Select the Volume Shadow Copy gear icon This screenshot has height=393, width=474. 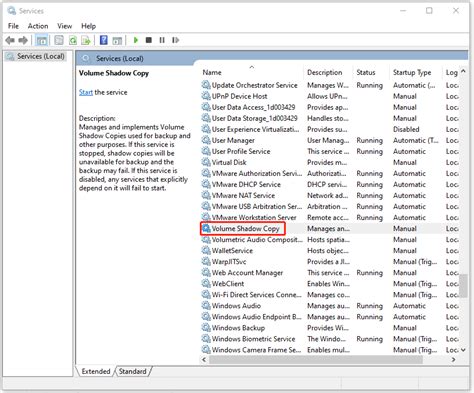coord(206,228)
